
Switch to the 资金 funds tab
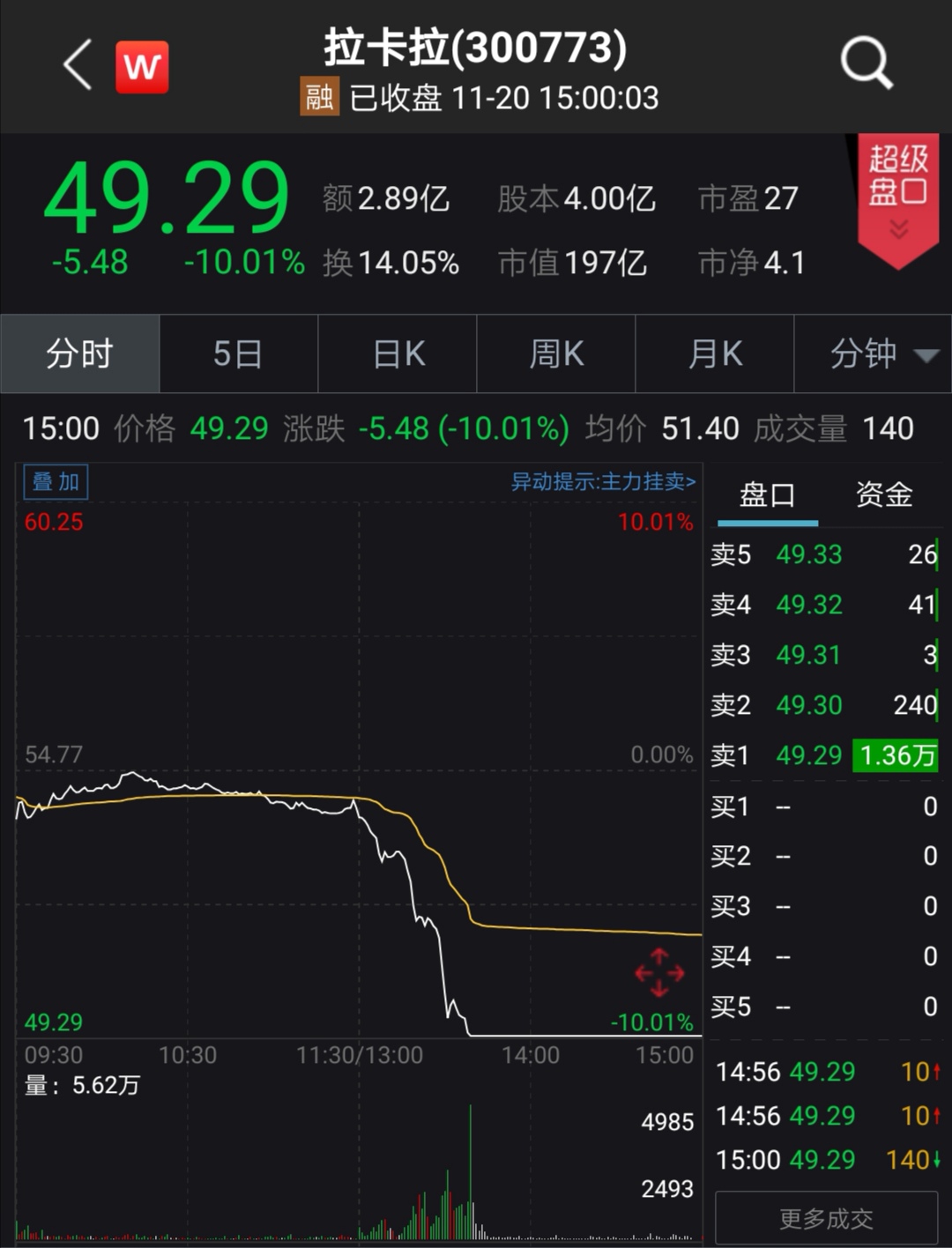[882, 495]
